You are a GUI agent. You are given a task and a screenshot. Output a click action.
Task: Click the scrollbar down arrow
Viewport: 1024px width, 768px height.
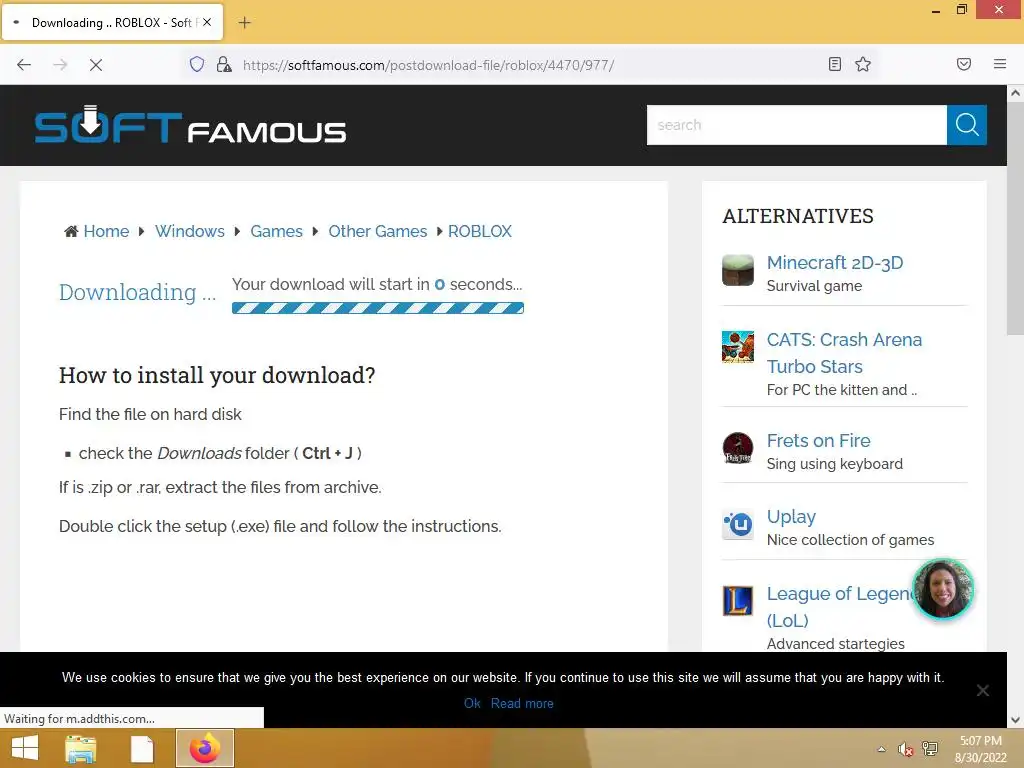[1015, 720]
